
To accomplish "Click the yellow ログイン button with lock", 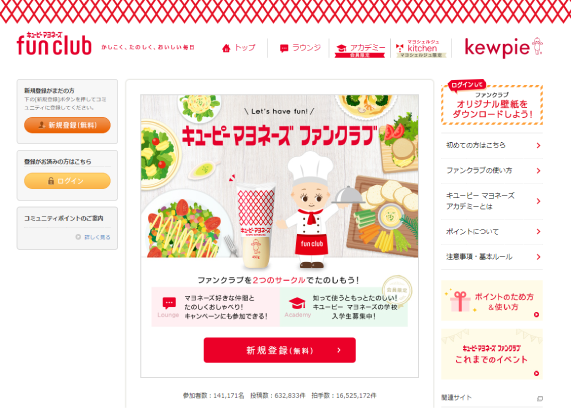I will click(67, 181).
